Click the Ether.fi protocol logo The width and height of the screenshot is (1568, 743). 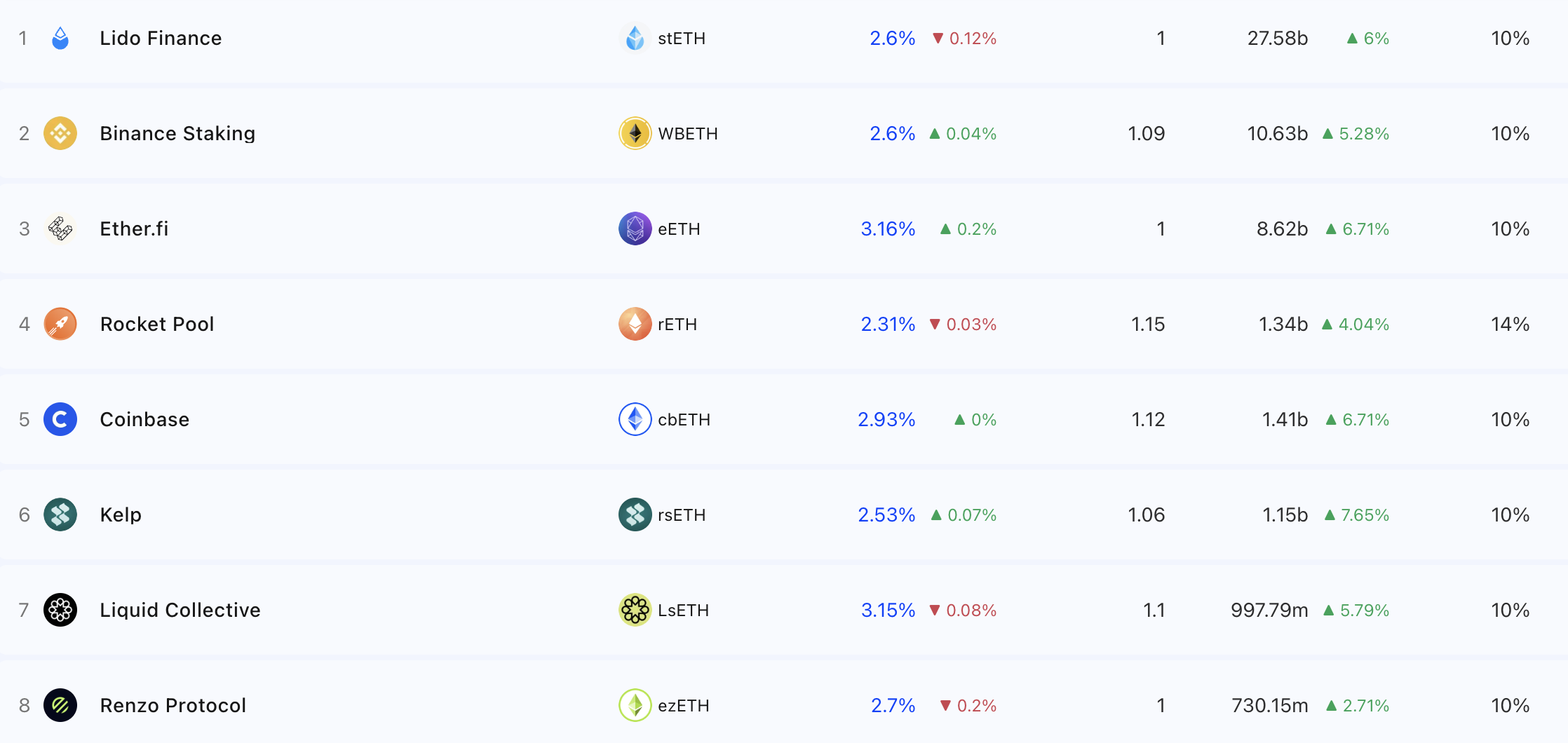click(60, 229)
